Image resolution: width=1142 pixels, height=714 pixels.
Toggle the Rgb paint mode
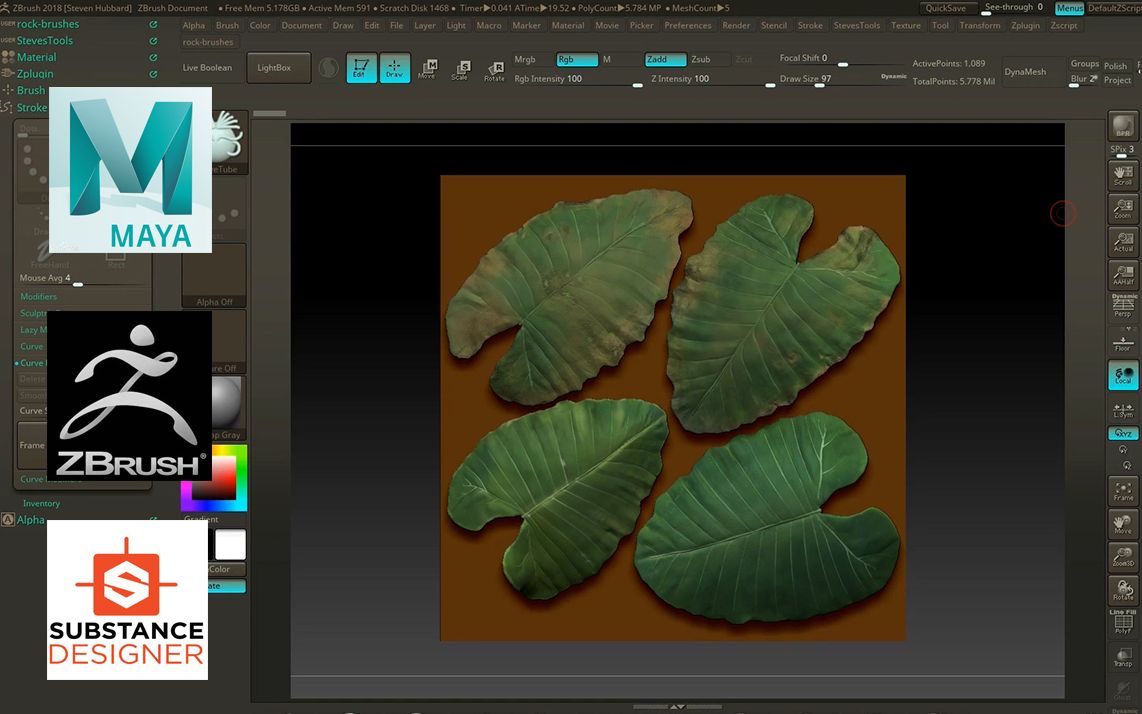577,59
